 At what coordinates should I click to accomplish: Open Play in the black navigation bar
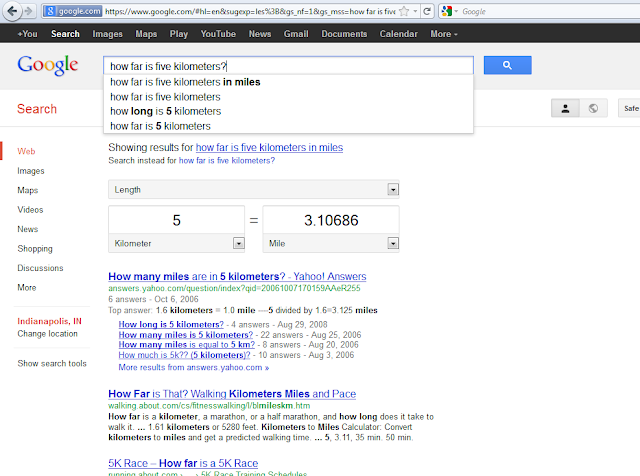(x=179, y=34)
